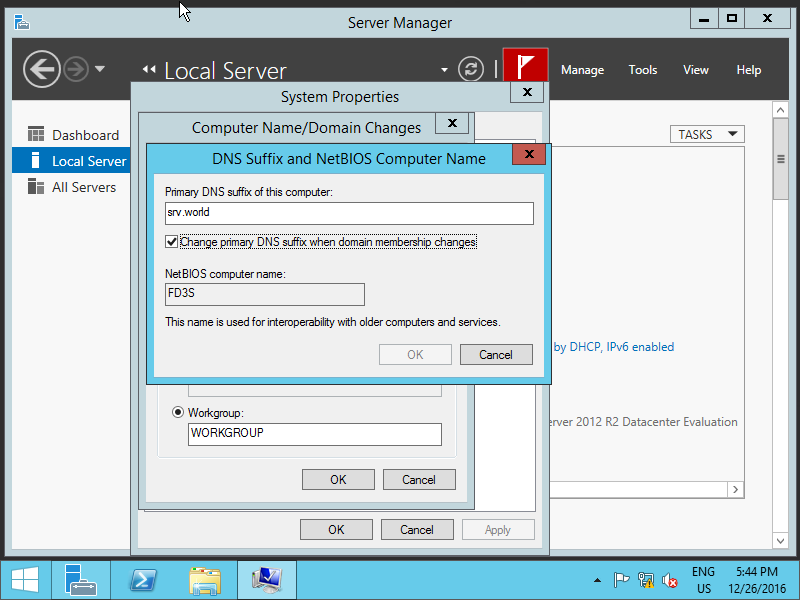Screen dimensions: 800x600
Task: Expand the dropdown arrow beside refresh
Action: pos(444,70)
